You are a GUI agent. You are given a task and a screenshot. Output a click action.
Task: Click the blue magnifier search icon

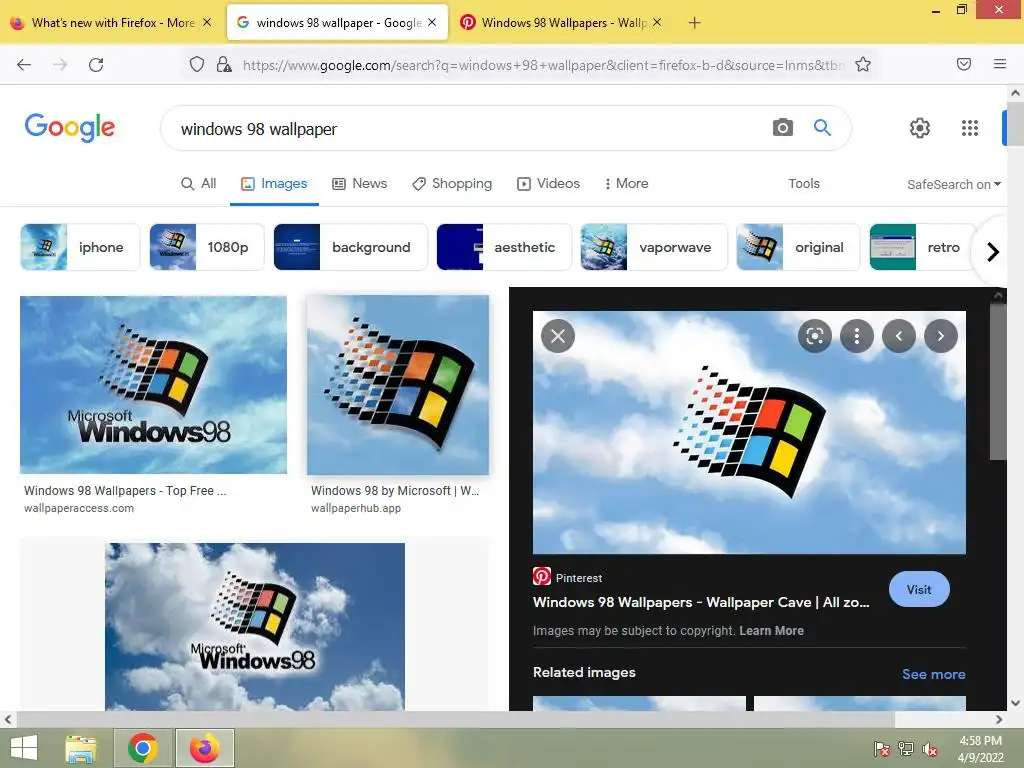[x=822, y=127]
